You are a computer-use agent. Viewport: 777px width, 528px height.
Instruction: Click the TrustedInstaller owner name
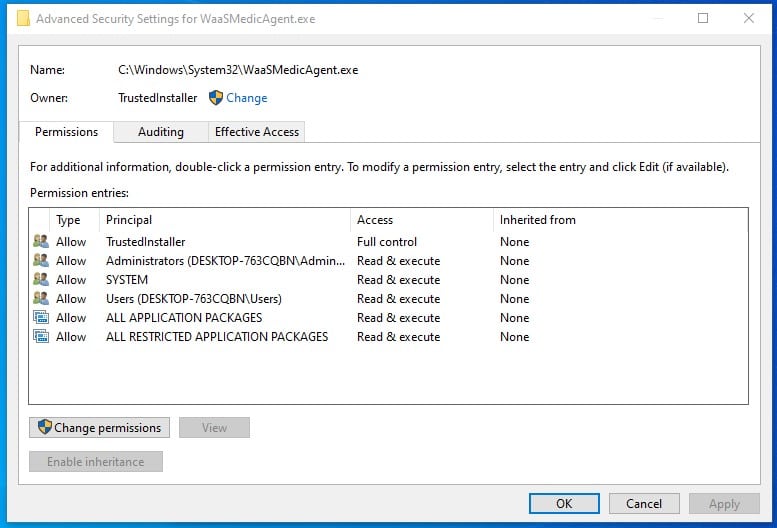click(158, 98)
